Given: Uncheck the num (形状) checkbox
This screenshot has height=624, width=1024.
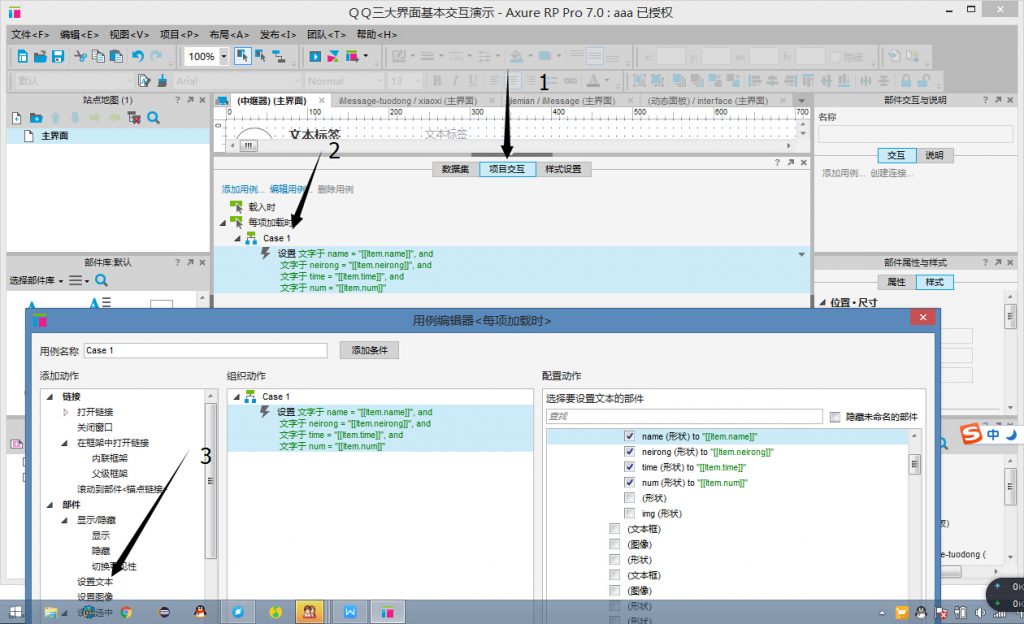Looking at the screenshot, I should click(x=630, y=482).
